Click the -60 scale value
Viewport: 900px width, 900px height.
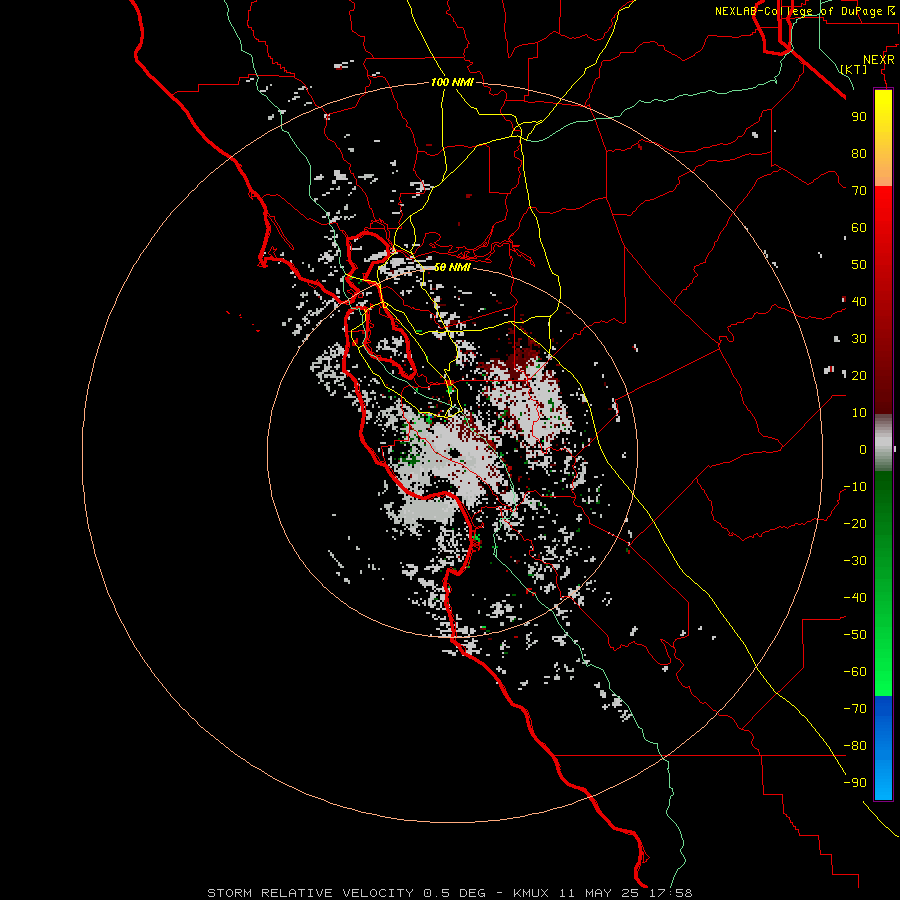click(x=855, y=672)
